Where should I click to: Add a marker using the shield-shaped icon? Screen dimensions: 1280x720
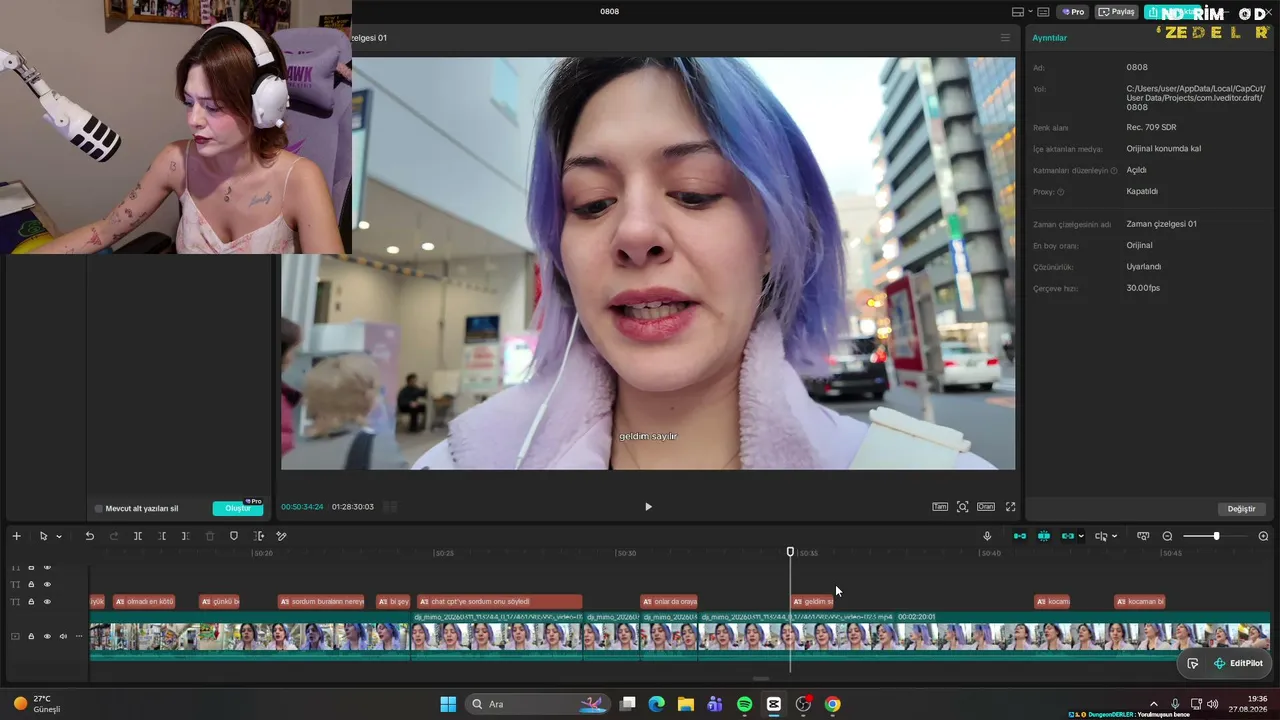point(234,536)
